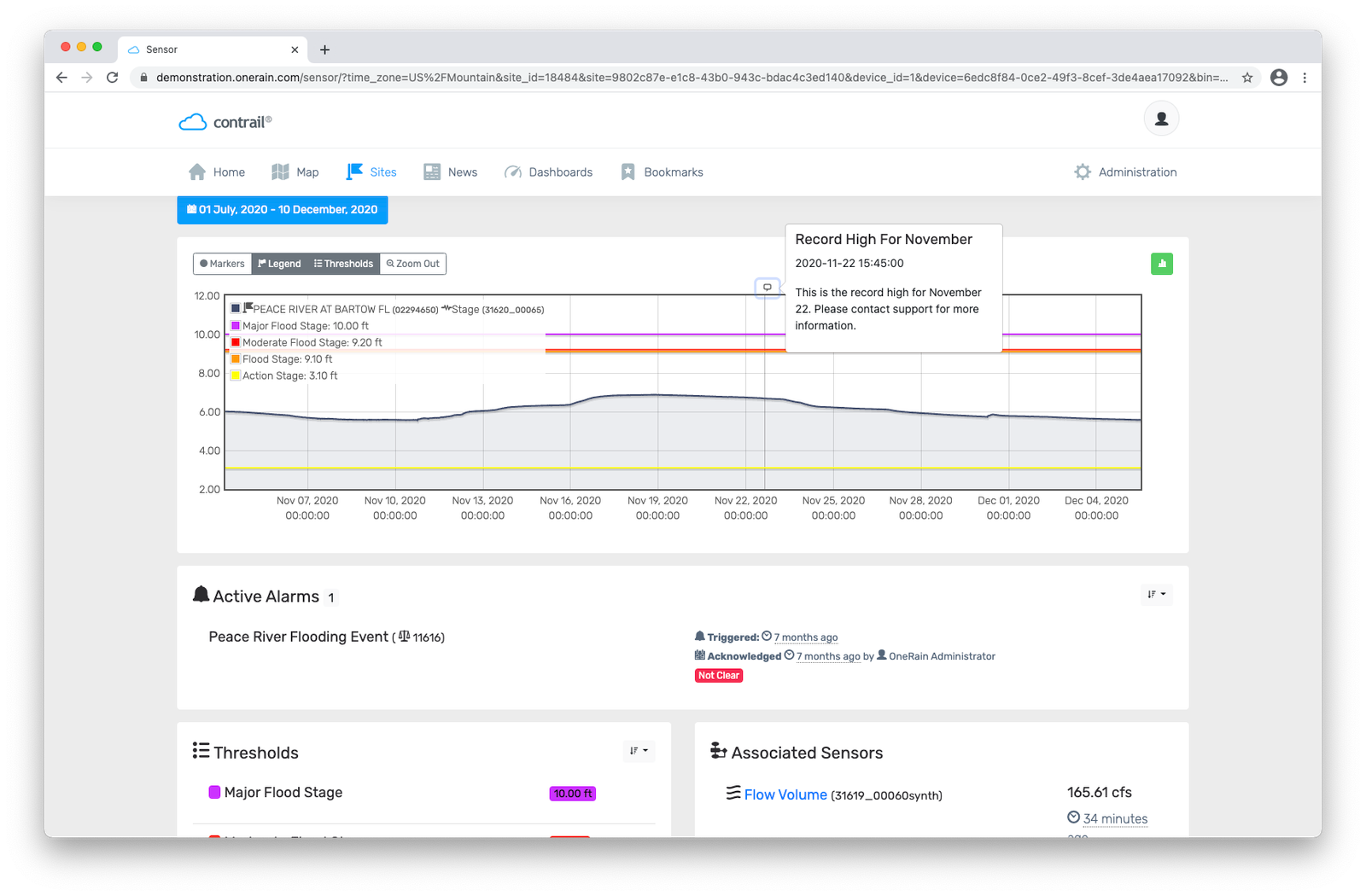Click the Administration gear icon

coord(1083,172)
